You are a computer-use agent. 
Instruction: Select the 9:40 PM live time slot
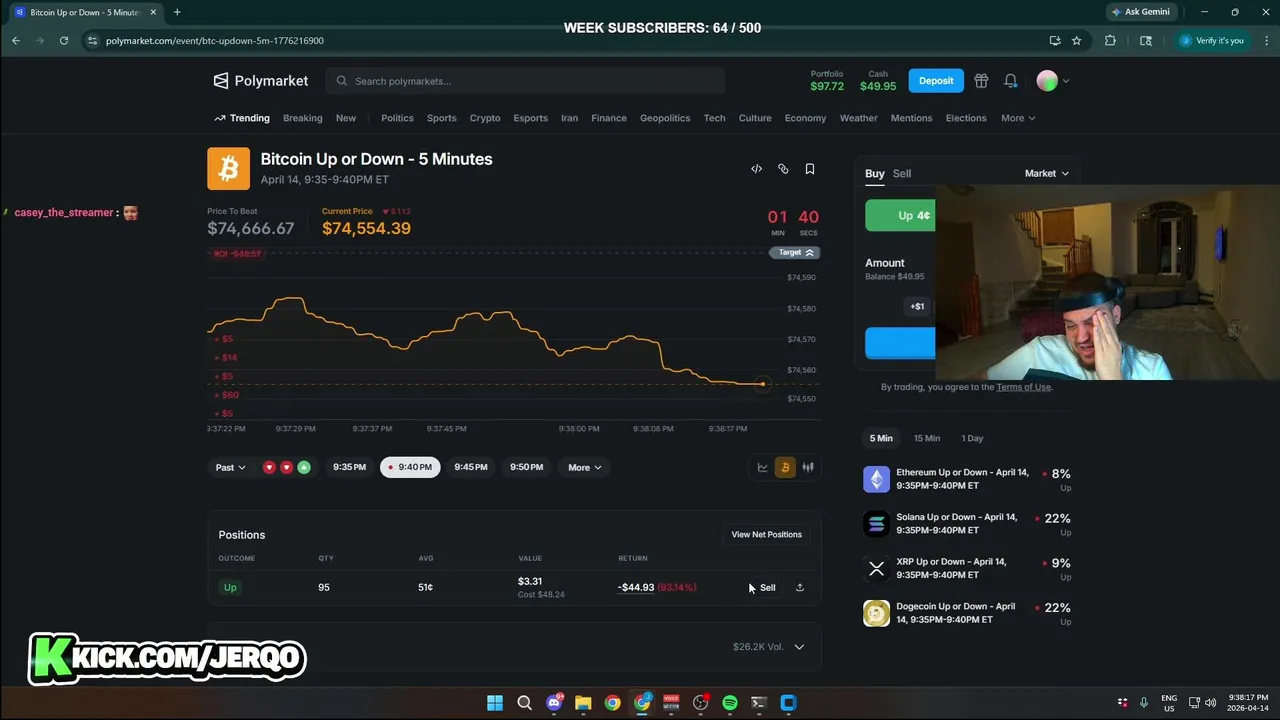410,467
